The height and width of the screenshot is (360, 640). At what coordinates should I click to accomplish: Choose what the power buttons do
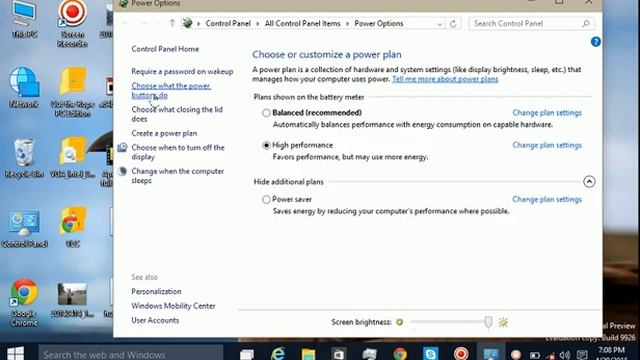click(171, 91)
